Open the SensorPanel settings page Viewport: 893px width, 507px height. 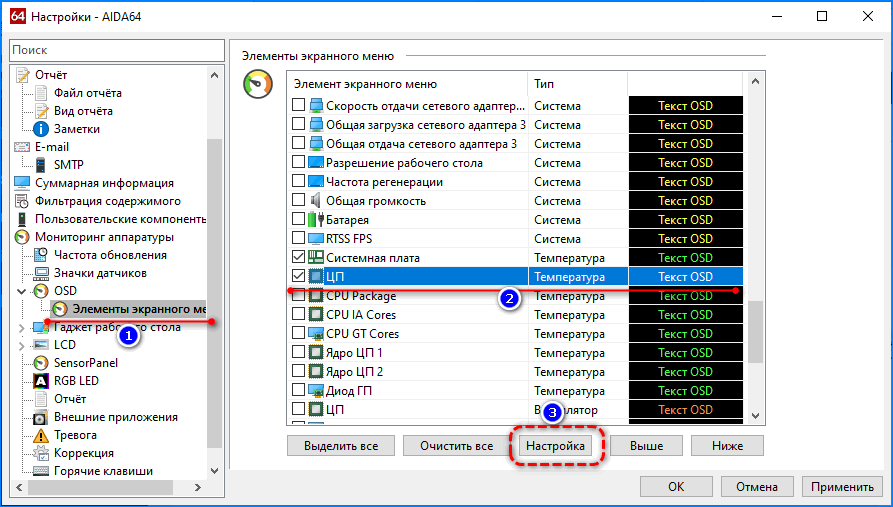[85, 363]
